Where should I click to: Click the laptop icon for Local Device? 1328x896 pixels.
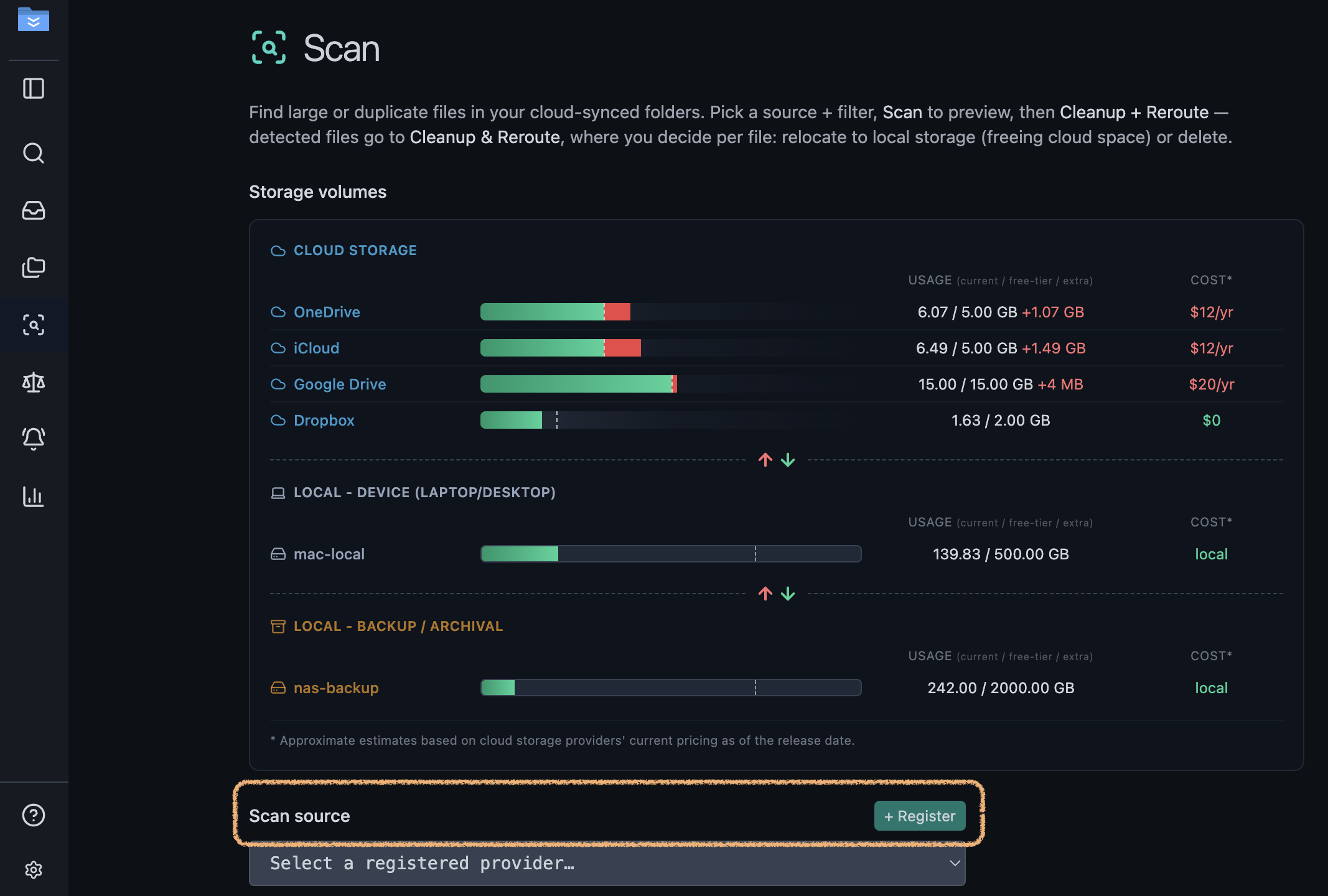pyautogui.click(x=278, y=493)
